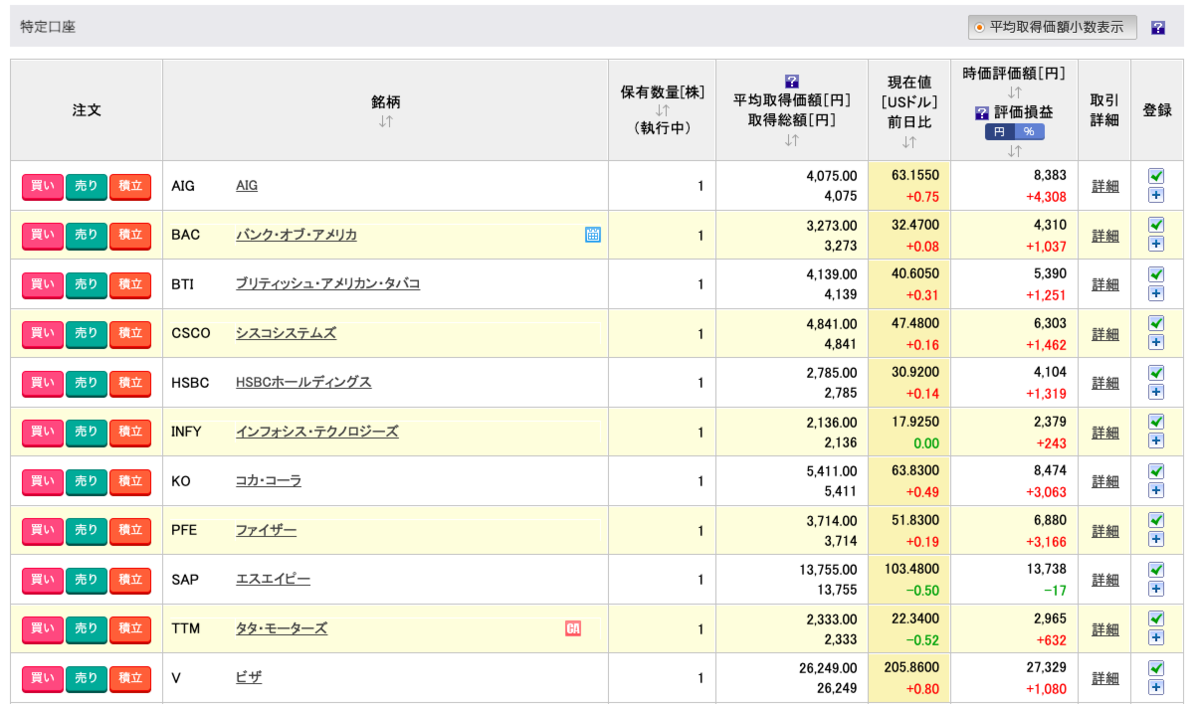Open インフォシス・テクノロジーズ link
The height and width of the screenshot is (704, 1200).
pyautogui.click(x=317, y=432)
